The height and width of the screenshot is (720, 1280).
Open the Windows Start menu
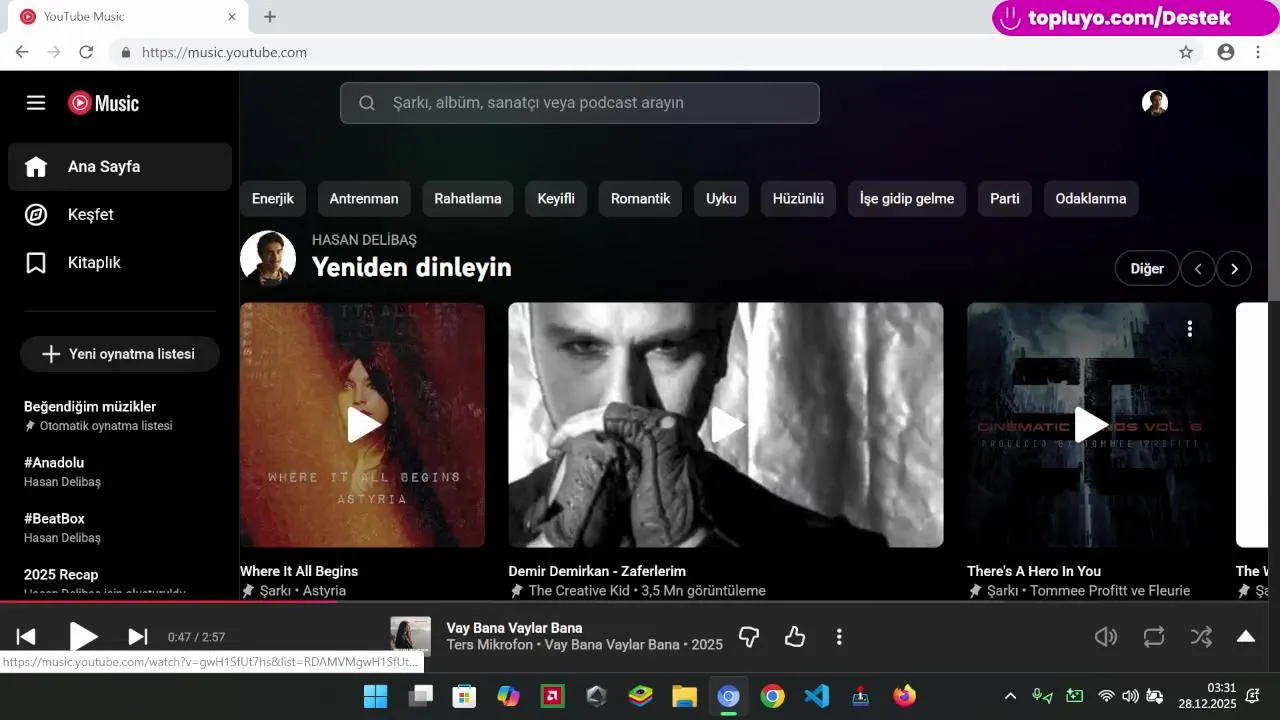coord(376,696)
